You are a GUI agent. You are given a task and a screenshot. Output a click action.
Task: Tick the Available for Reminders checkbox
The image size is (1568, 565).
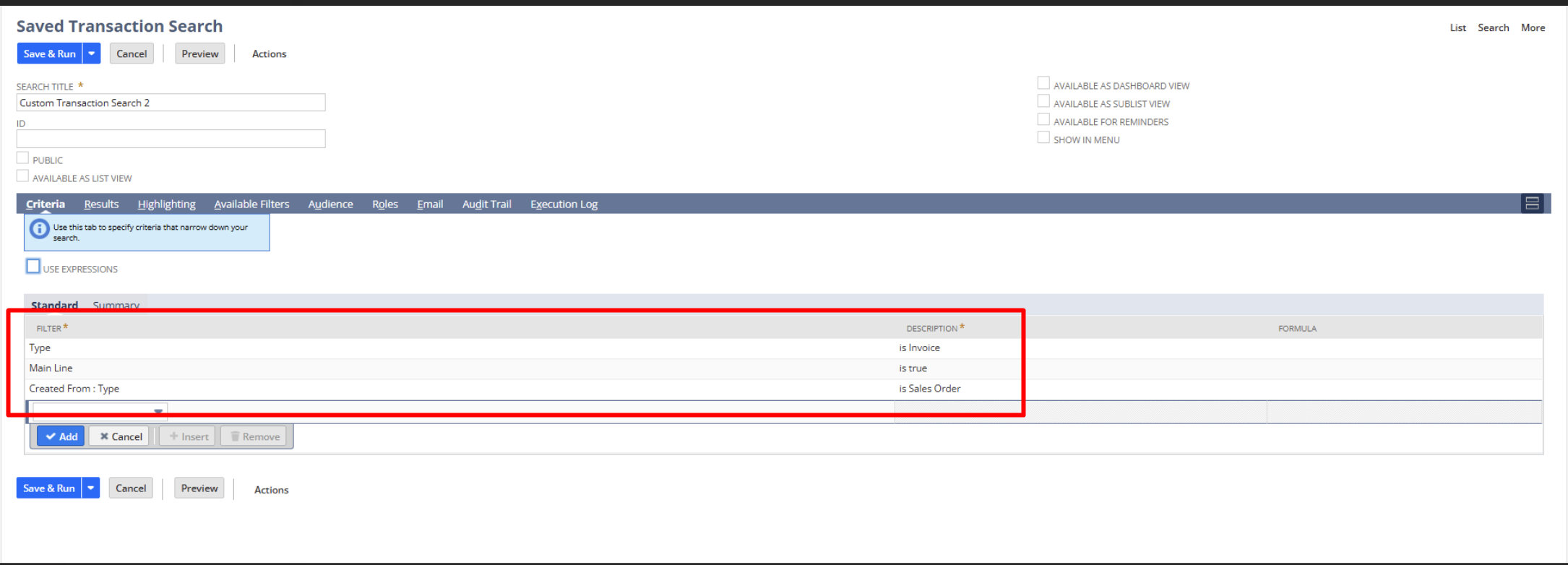pyautogui.click(x=1043, y=119)
